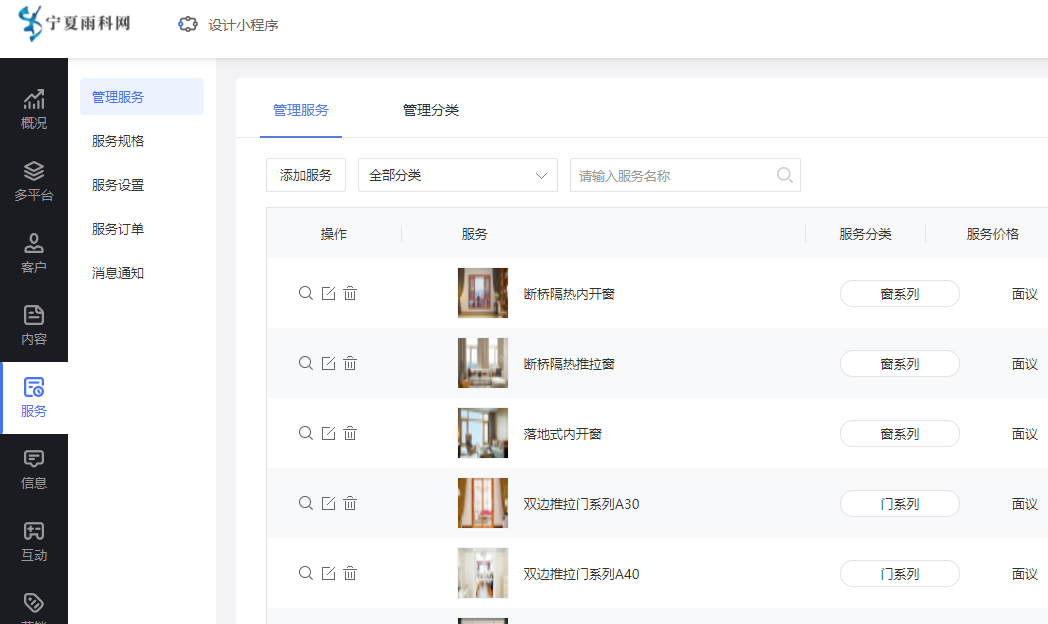The image size is (1048, 624).
Task: Open thumbnail of 断桥隔热推拉窗
Action: [x=483, y=363]
